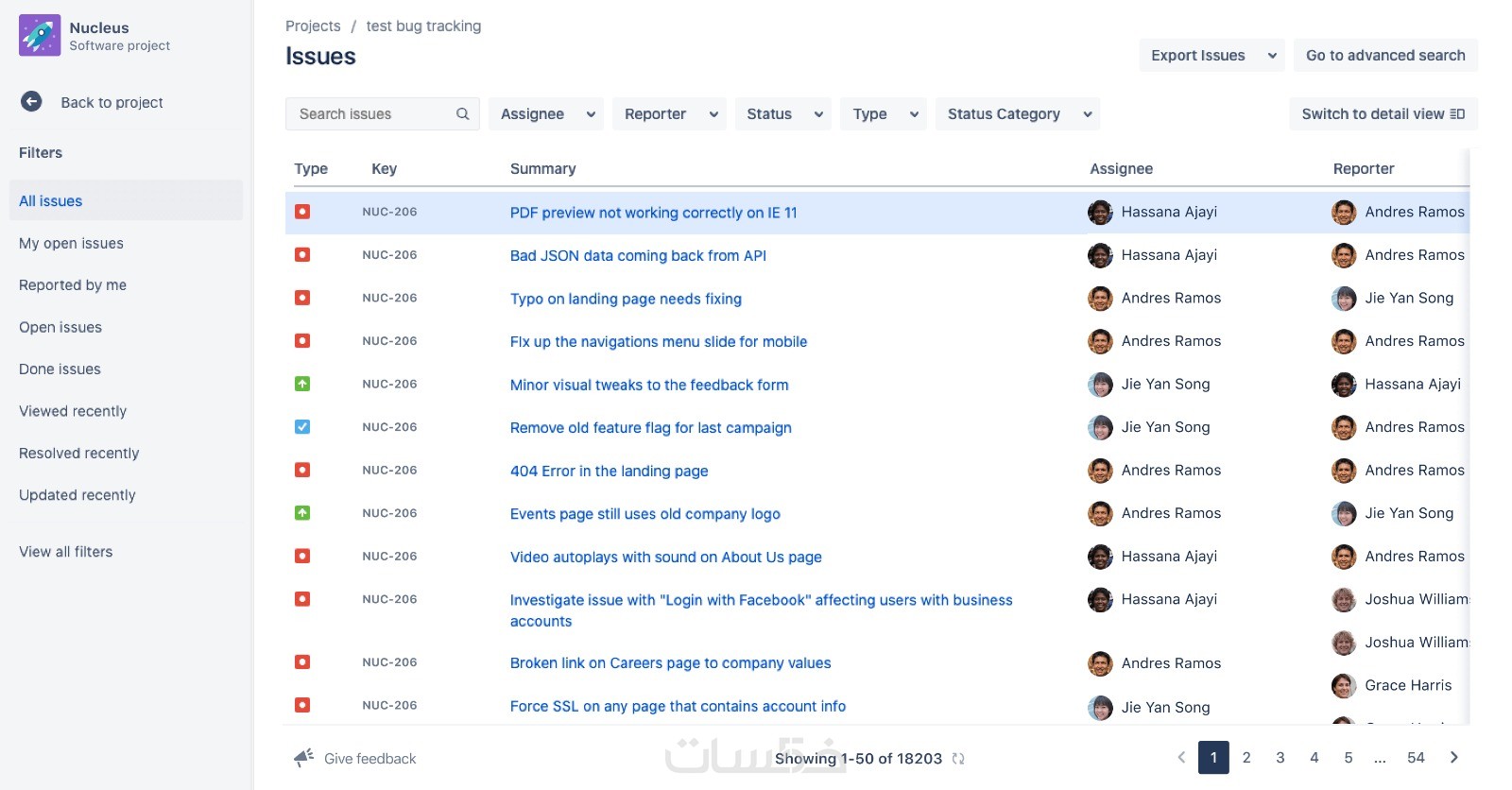
Task: Open the Assignee filter dropdown
Action: click(546, 114)
